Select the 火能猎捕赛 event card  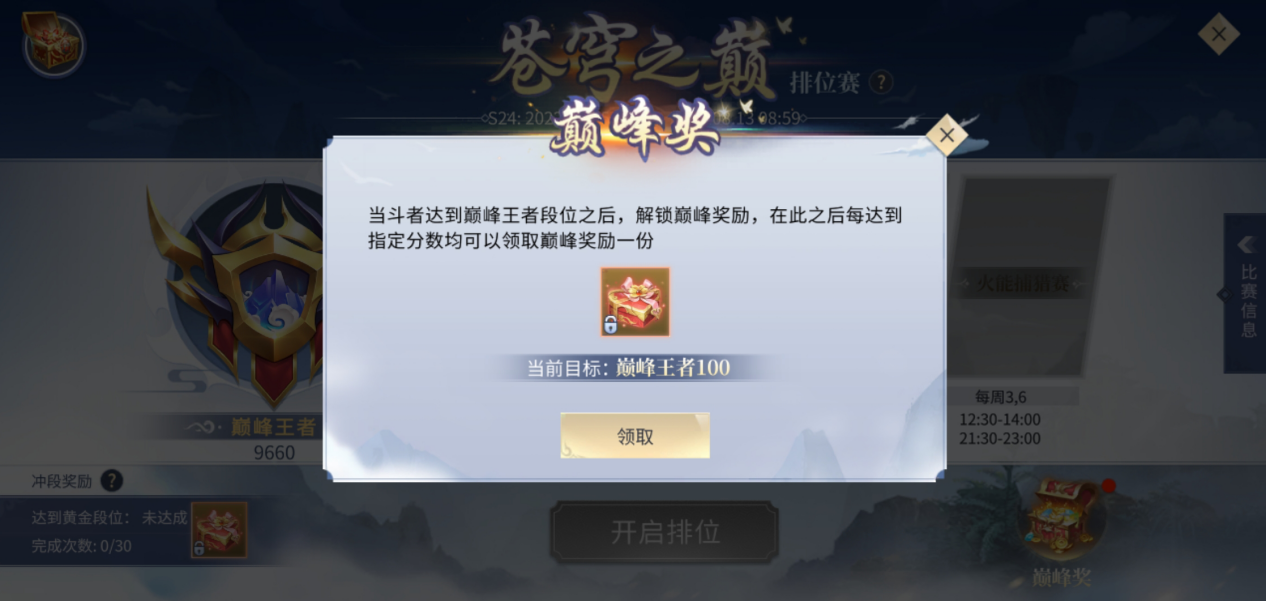pos(1023,282)
